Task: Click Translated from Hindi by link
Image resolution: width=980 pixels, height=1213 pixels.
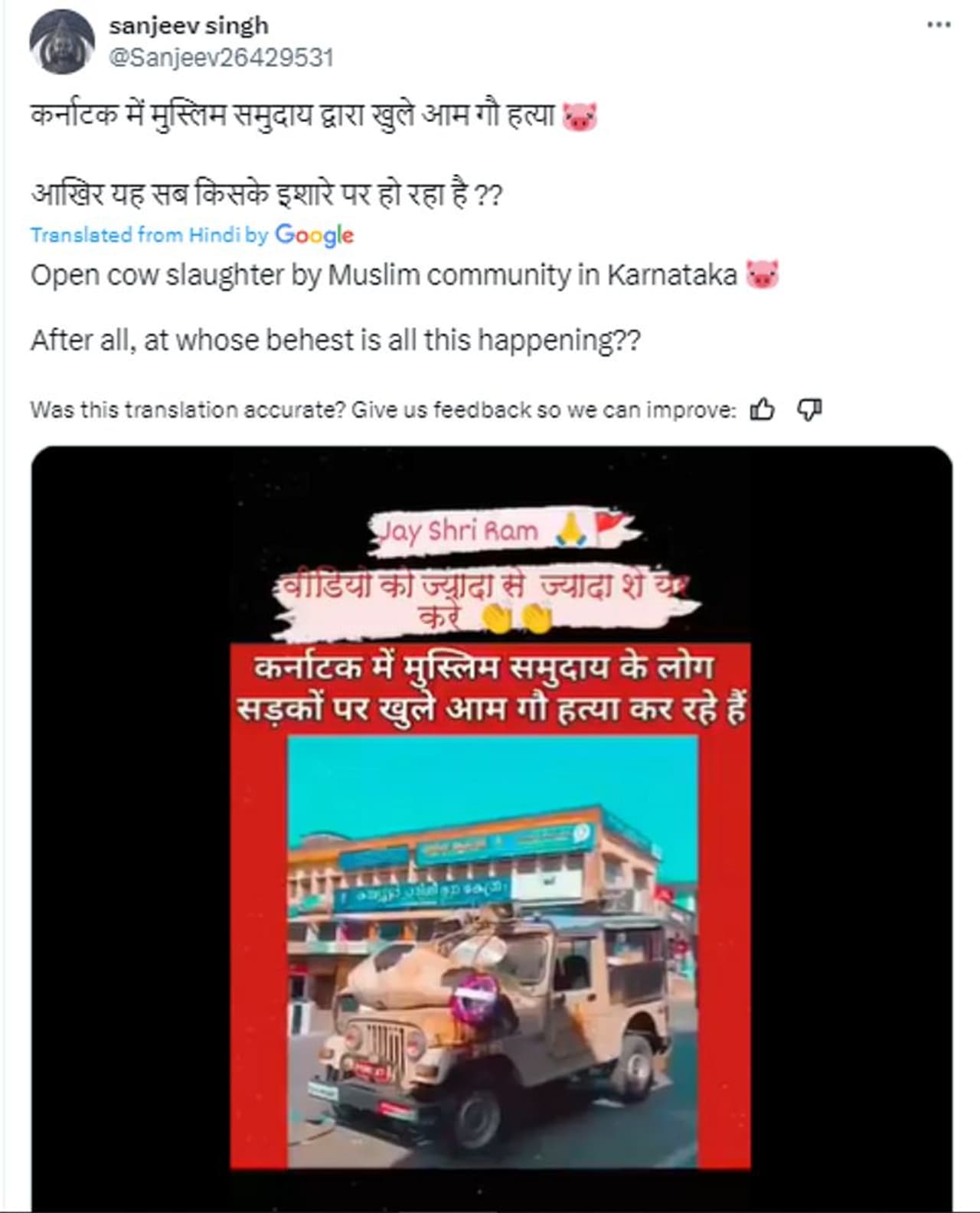Action: [149, 234]
